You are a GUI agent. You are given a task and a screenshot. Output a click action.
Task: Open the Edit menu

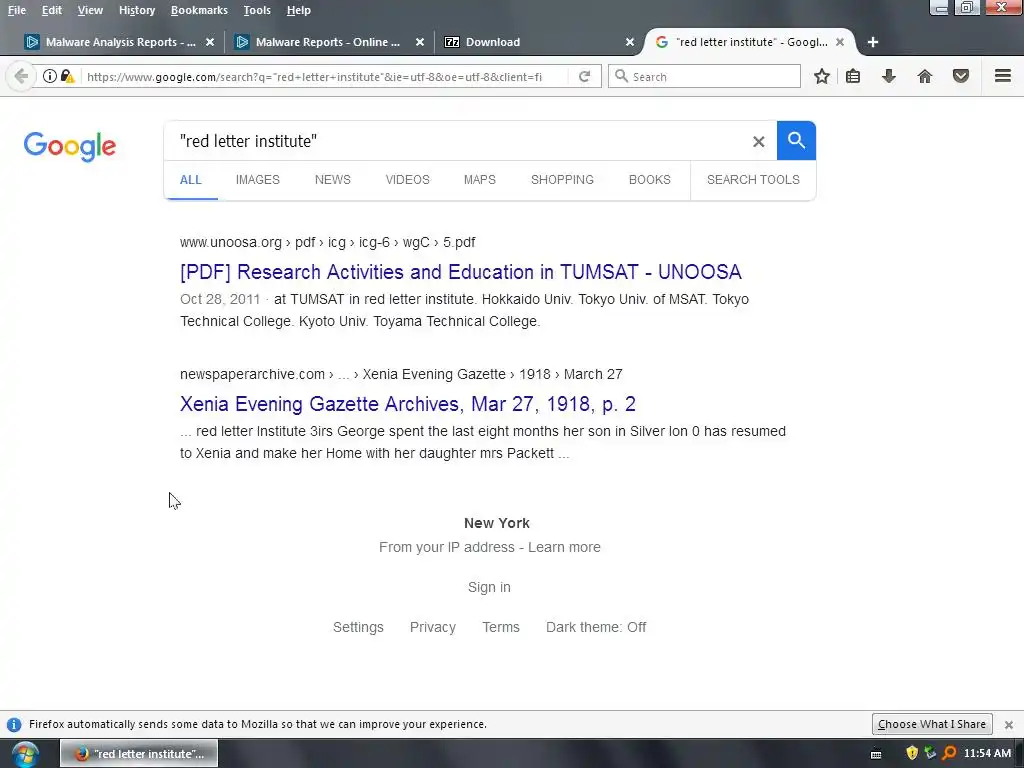coord(52,10)
